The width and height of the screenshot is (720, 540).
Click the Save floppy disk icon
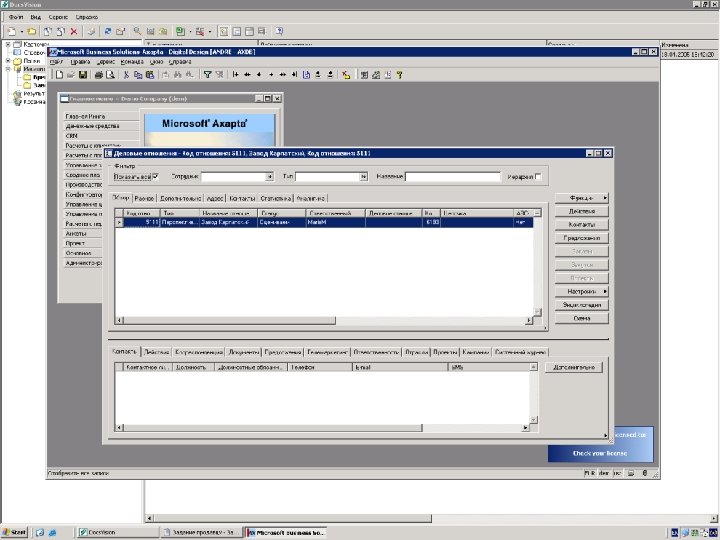[83, 74]
